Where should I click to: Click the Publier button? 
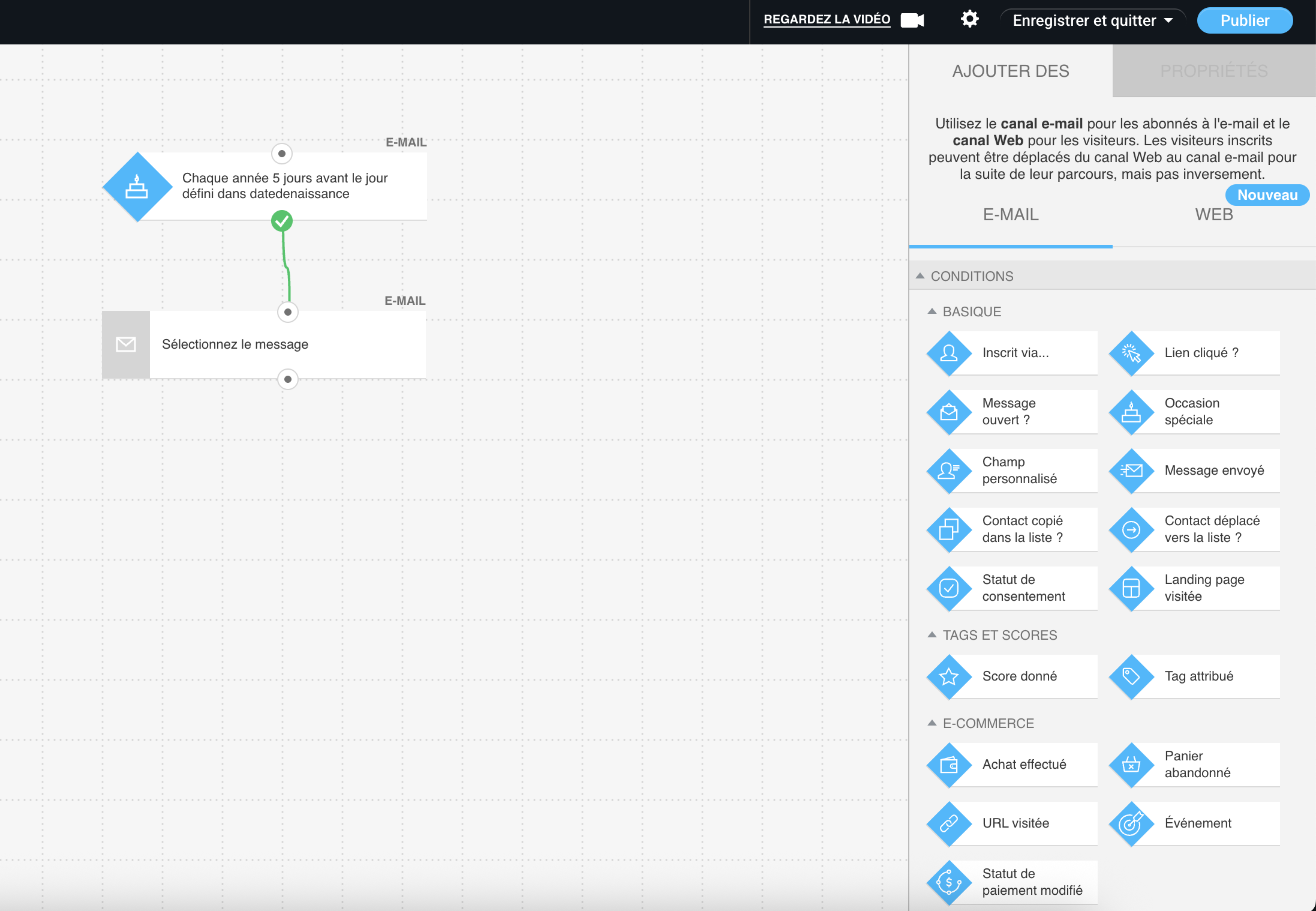tap(1244, 20)
